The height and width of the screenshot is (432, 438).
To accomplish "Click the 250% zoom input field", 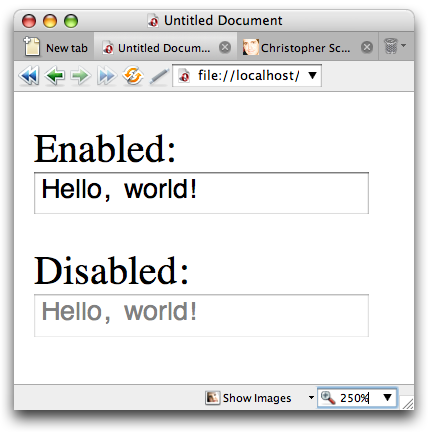I will point(357,397).
